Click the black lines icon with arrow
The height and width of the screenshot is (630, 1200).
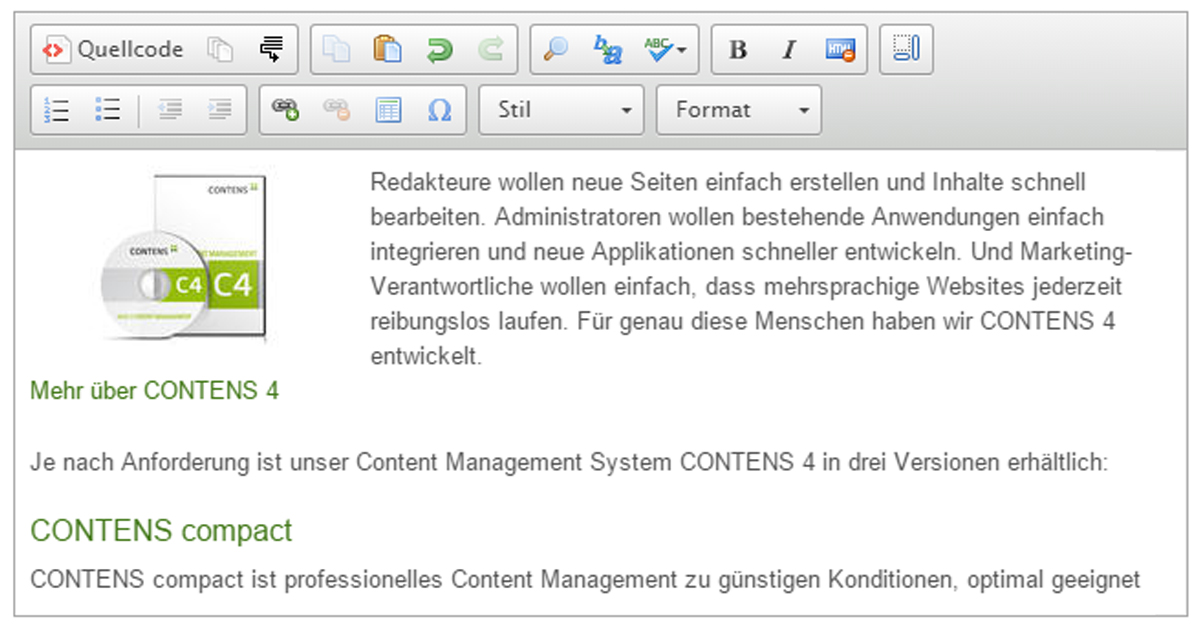coord(270,50)
